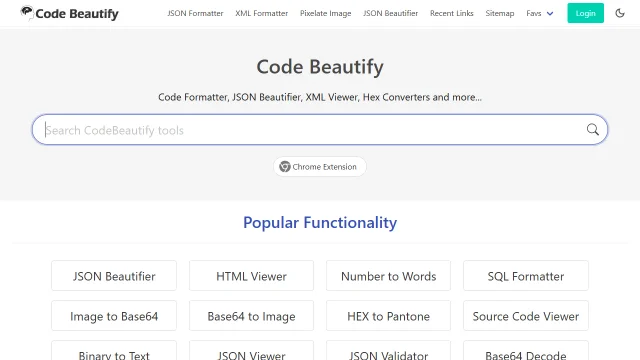Click the green Login button

585,13
